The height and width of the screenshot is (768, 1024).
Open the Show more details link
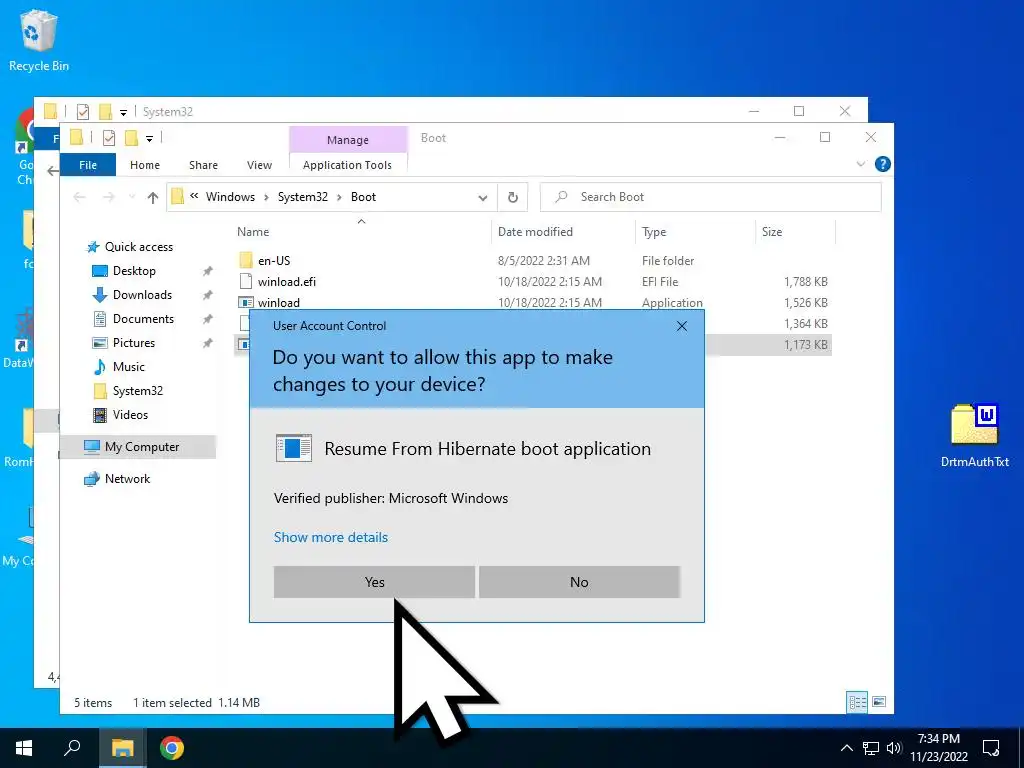point(330,537)
